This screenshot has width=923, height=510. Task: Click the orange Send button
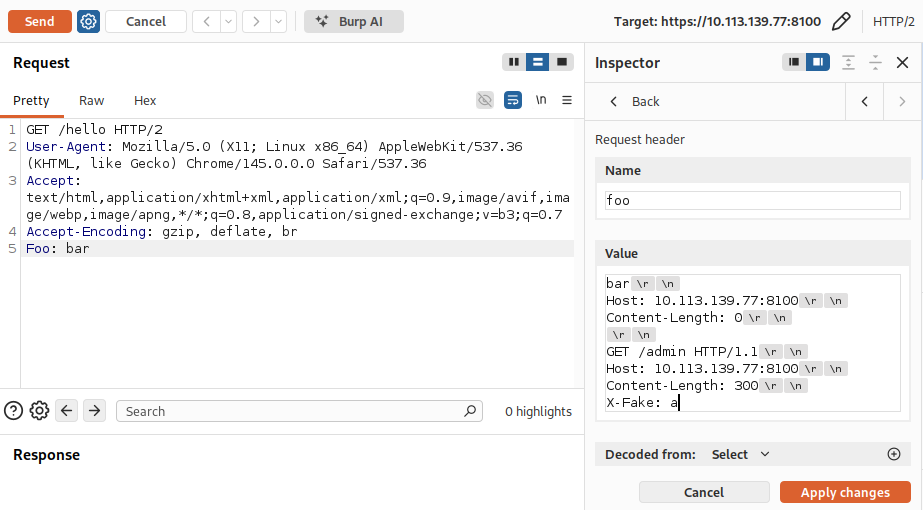[39, 22]
